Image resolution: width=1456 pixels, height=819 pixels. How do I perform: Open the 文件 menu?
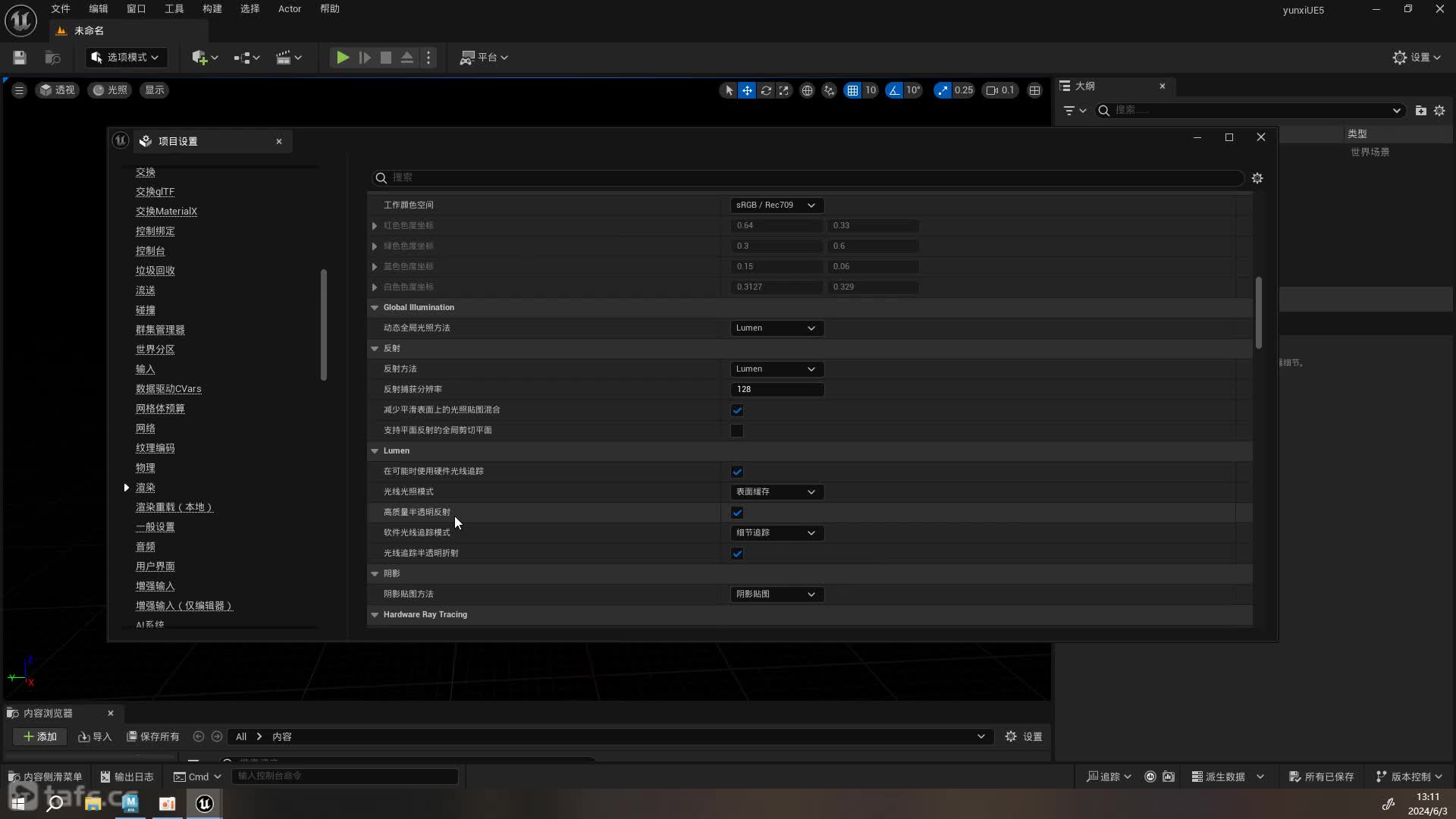[61, 9]
